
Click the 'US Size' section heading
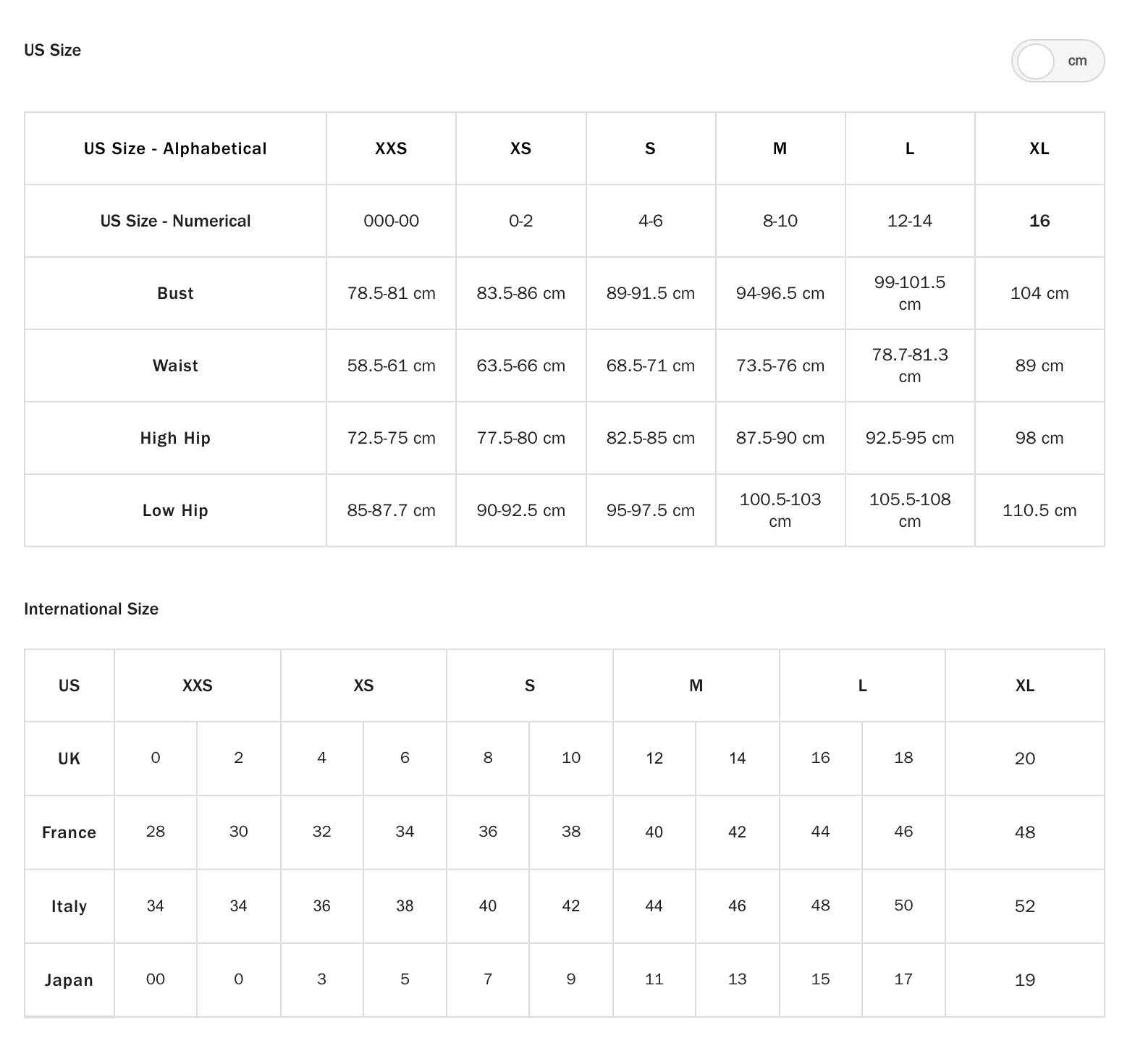click(52, 50)
